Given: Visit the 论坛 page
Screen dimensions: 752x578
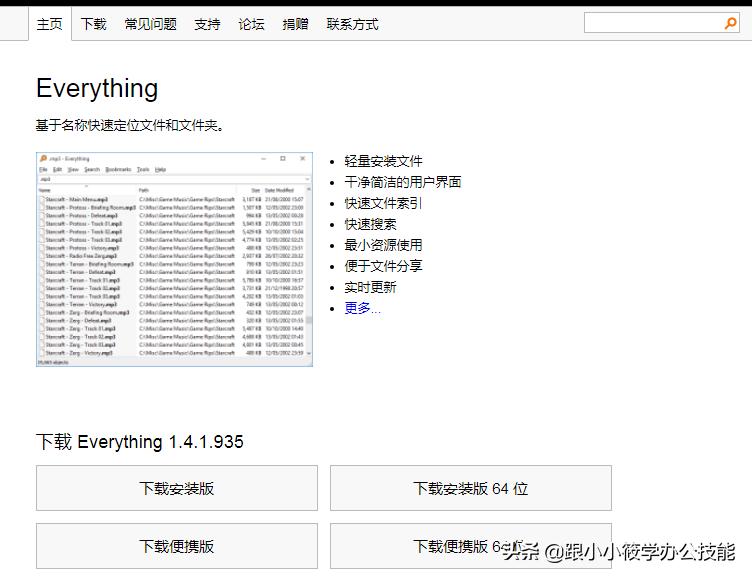Looking at the screenshot, I should tap(251, 24).
